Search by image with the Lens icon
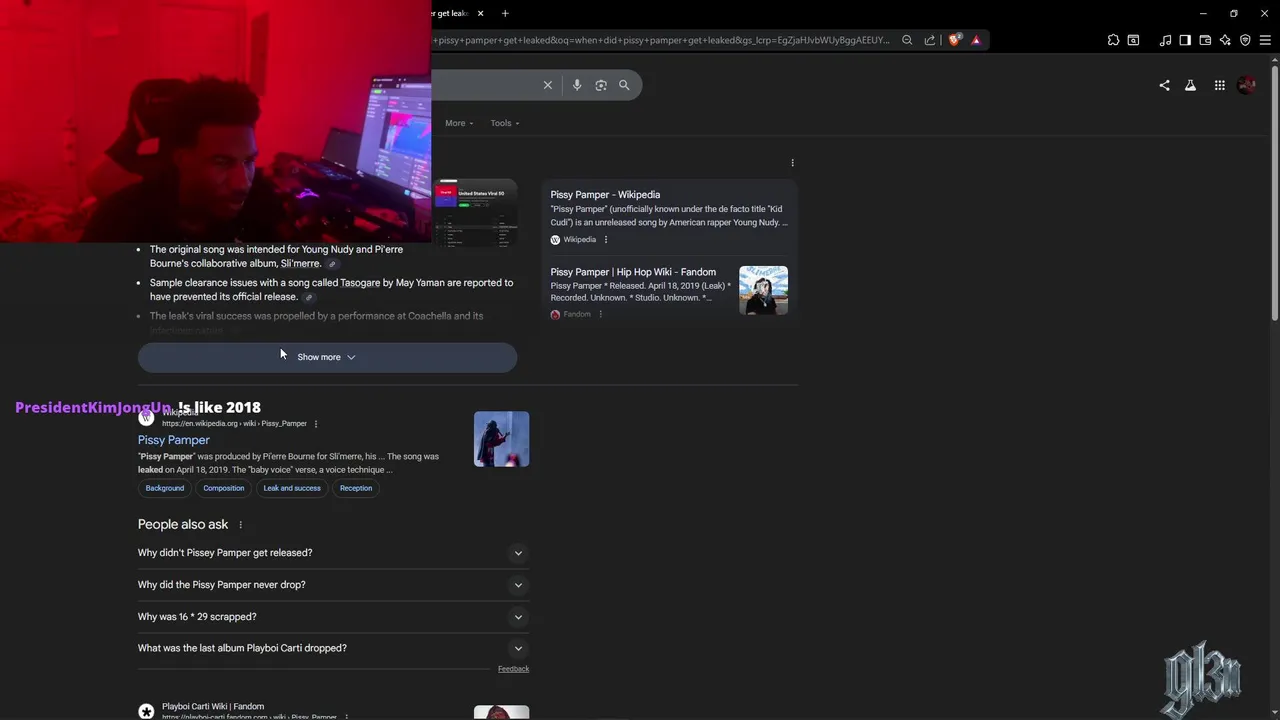This screenshot has width=1280, height=720. click(601, 85)
